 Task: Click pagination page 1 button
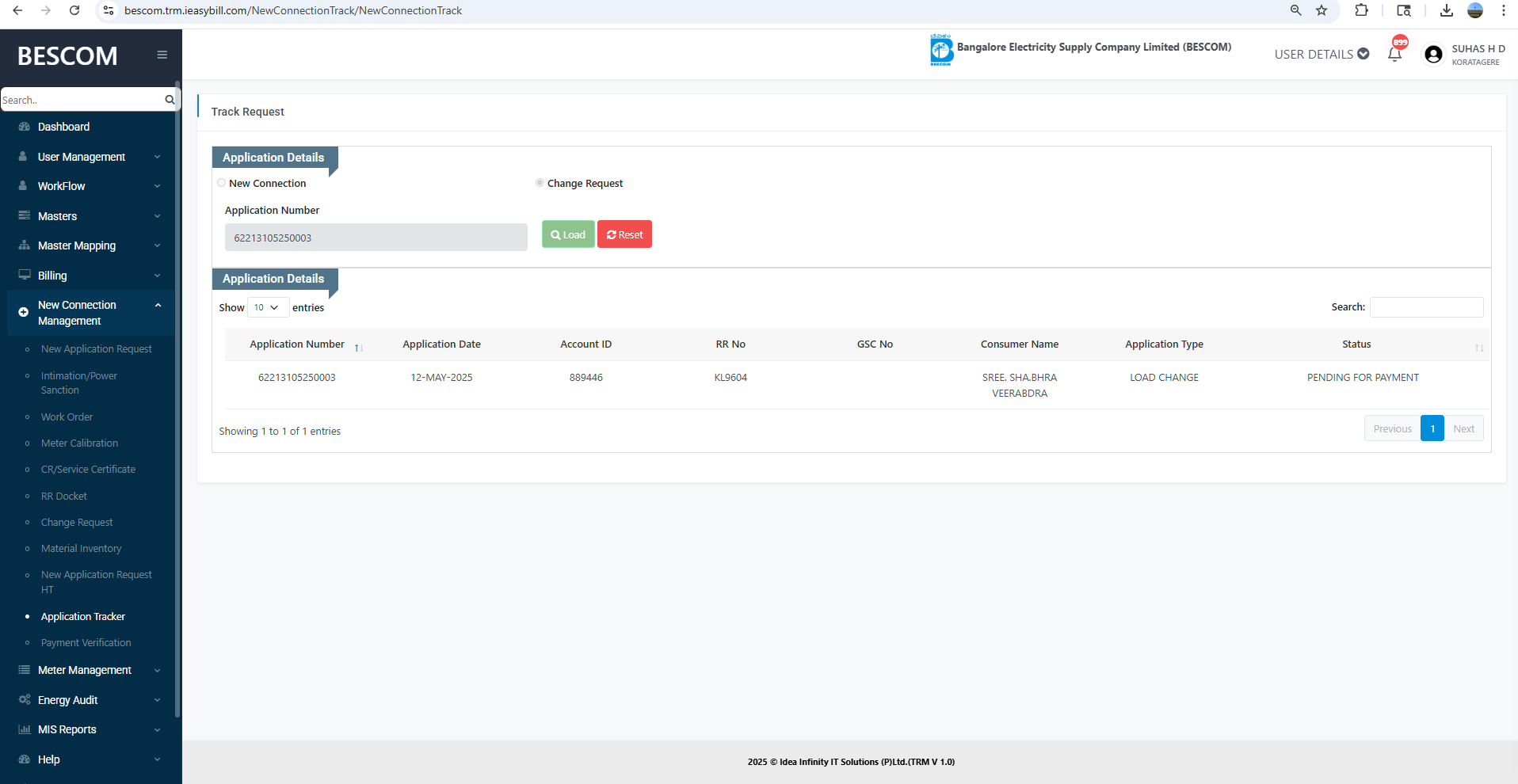click(x=1432, y=428)
